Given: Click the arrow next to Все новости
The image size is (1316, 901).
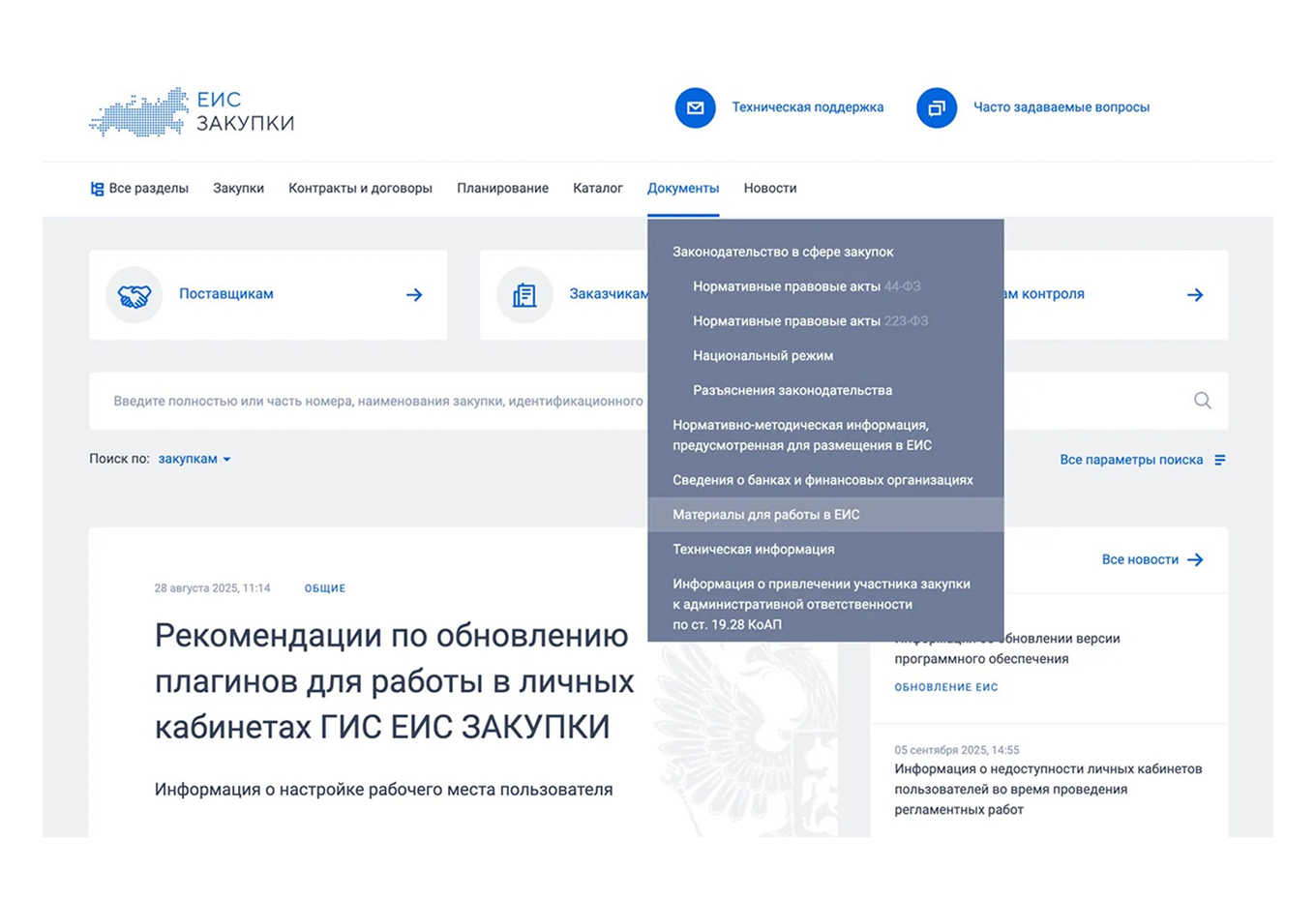Looking at the screenshot, I should click(1195, 559).
